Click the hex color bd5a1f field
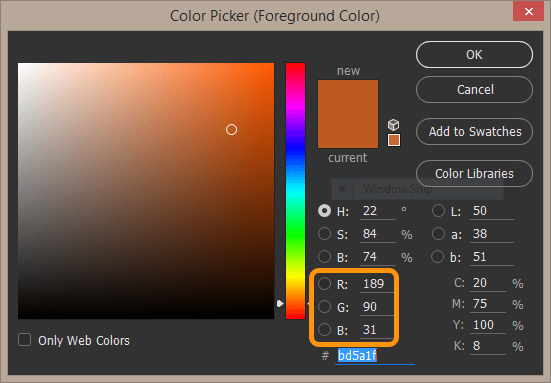551x383 pixels. [375, 356]
